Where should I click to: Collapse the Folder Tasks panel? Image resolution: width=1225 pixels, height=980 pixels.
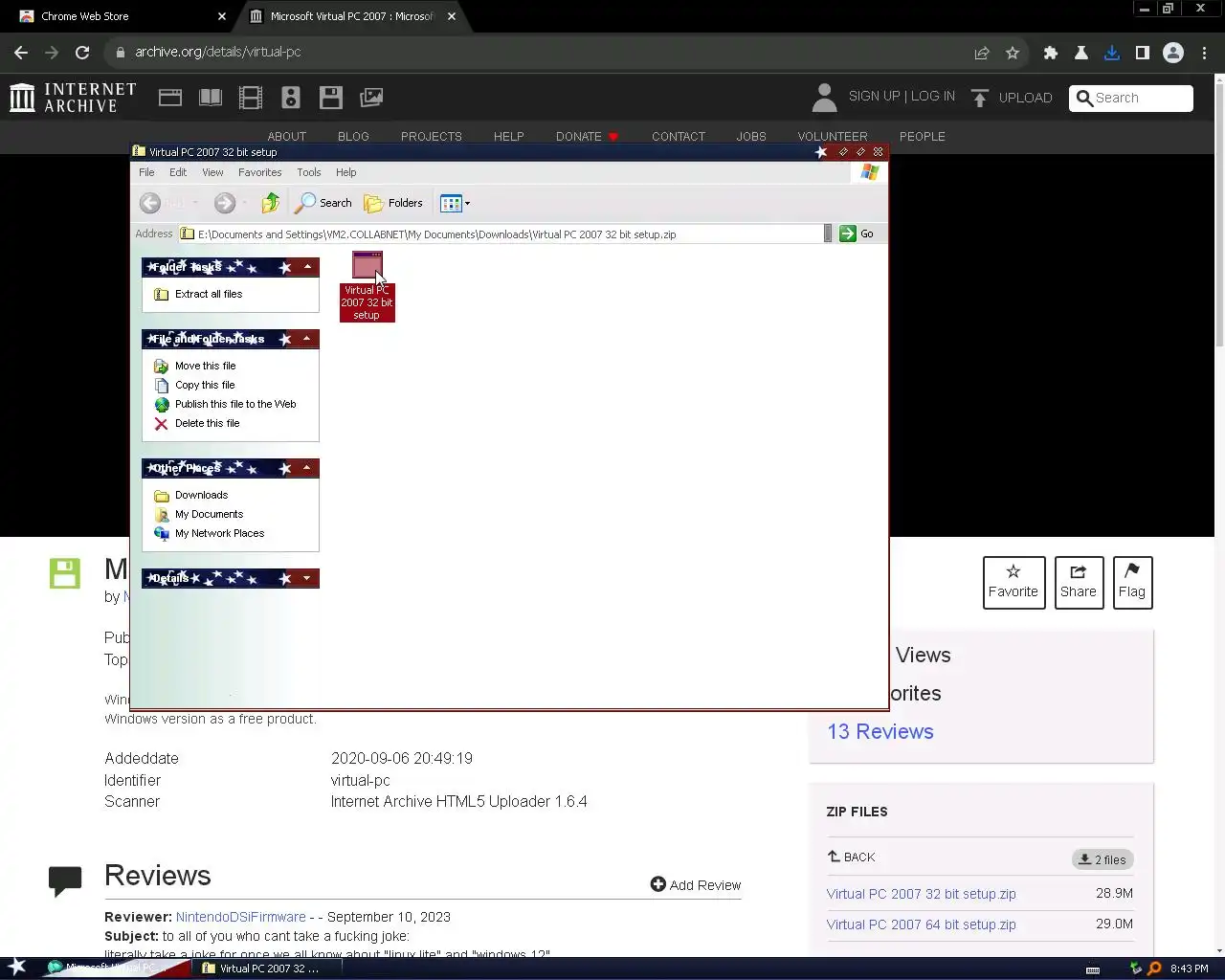[x=307, y=267]
